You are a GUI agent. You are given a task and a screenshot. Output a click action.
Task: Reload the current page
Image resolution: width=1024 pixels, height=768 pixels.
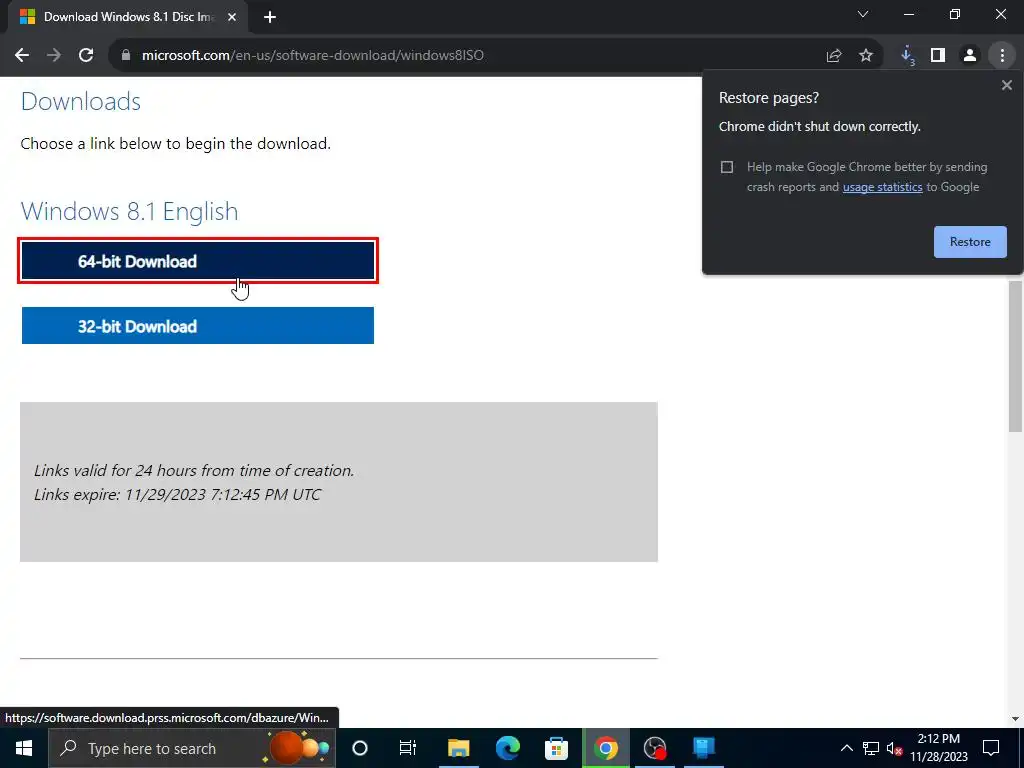(x=86, y=56)
